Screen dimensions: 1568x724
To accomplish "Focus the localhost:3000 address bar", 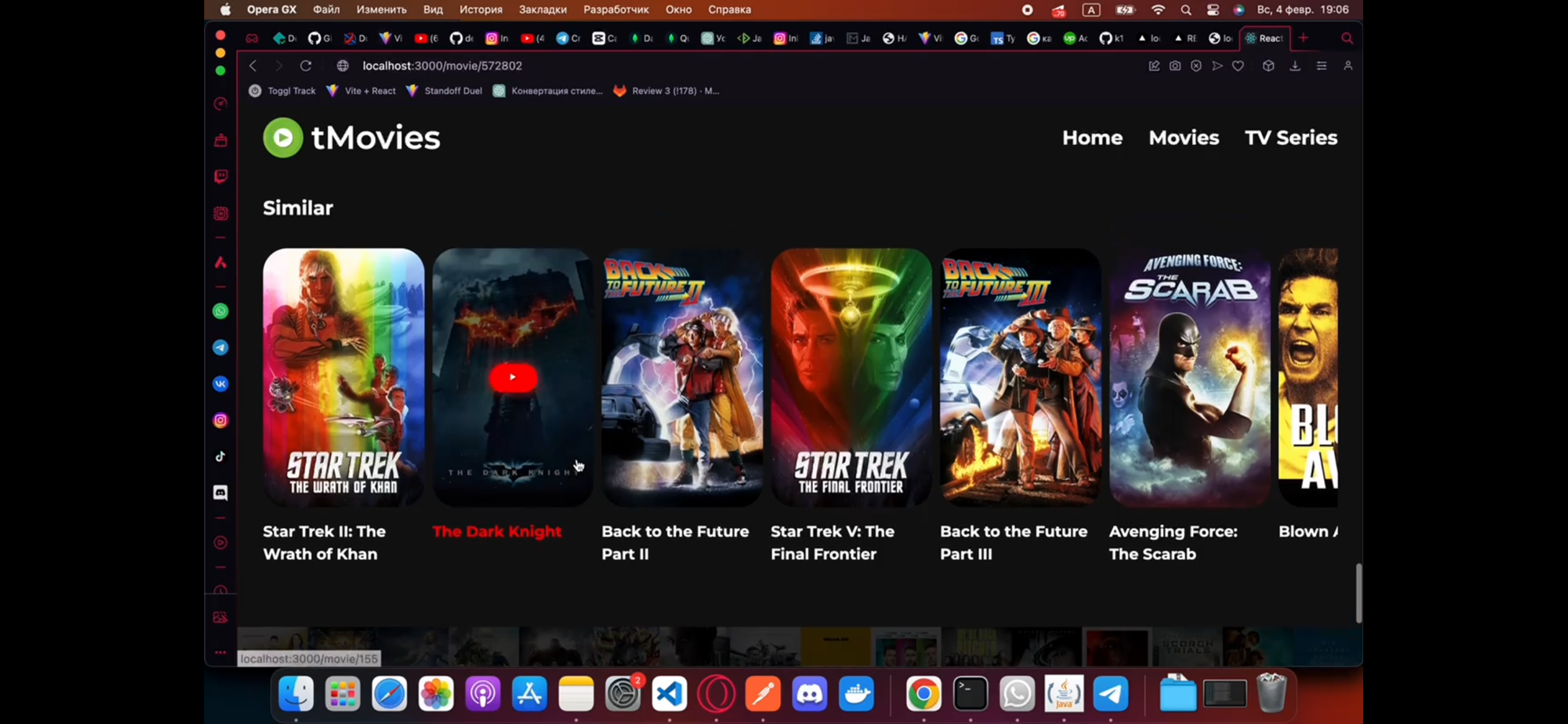I will tap(443, 66).
